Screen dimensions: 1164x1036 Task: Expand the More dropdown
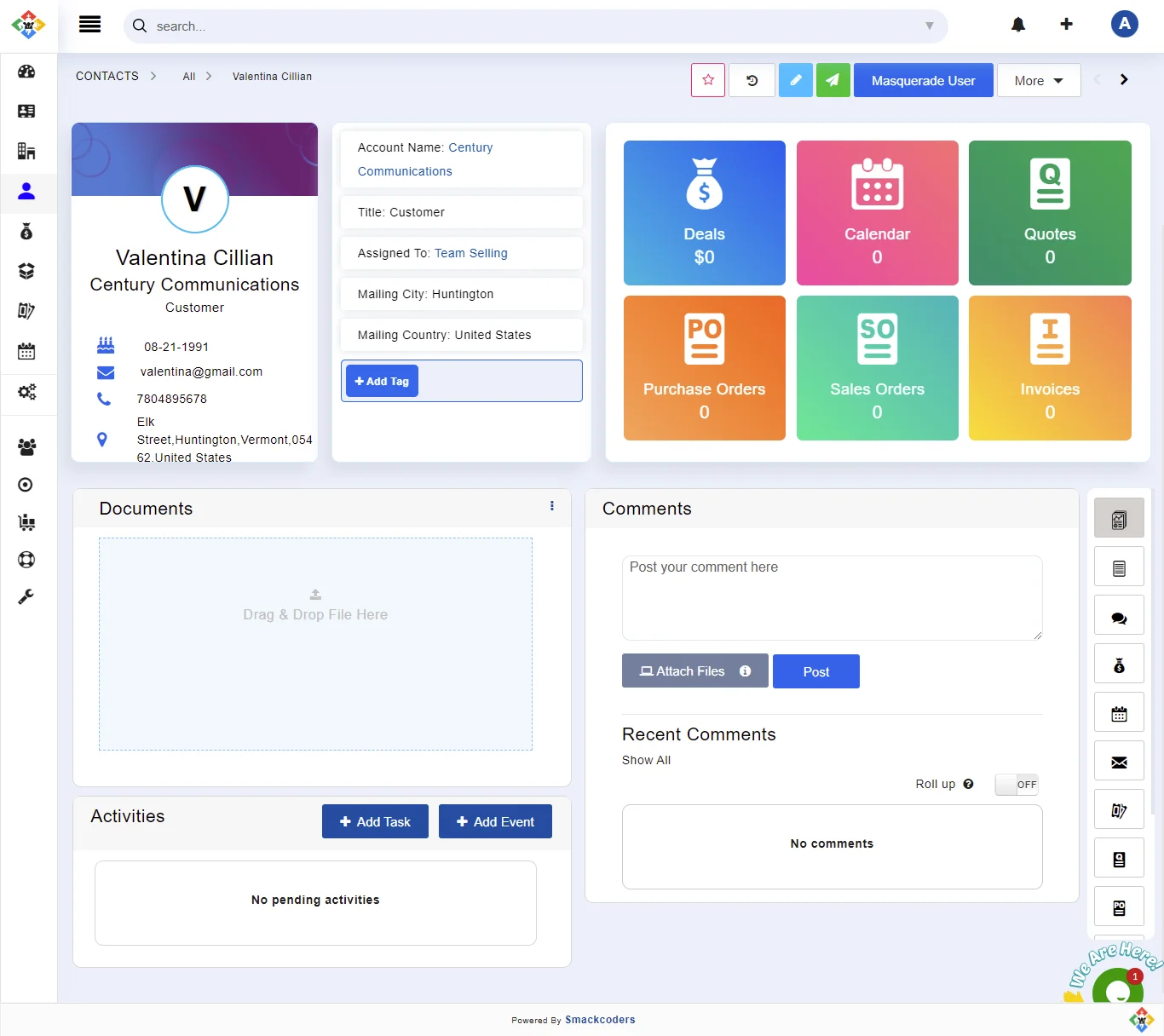(1038, 80)
